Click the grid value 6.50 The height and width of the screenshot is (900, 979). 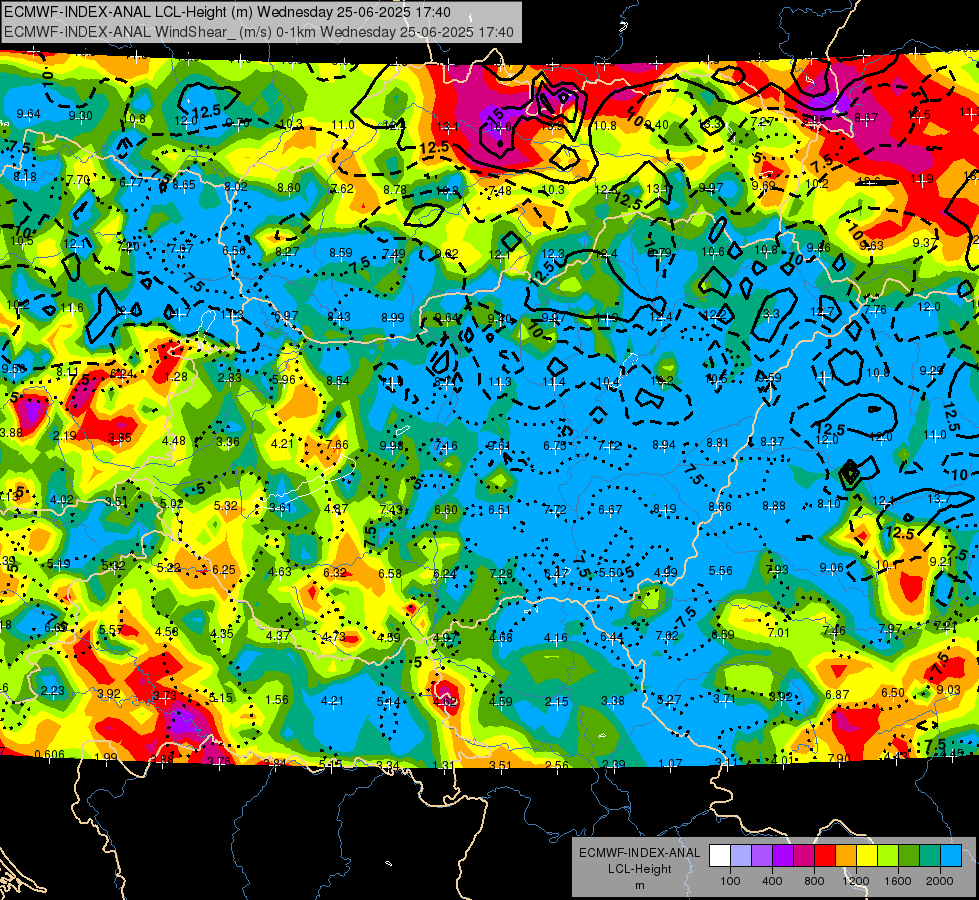(x=893, y=692)
